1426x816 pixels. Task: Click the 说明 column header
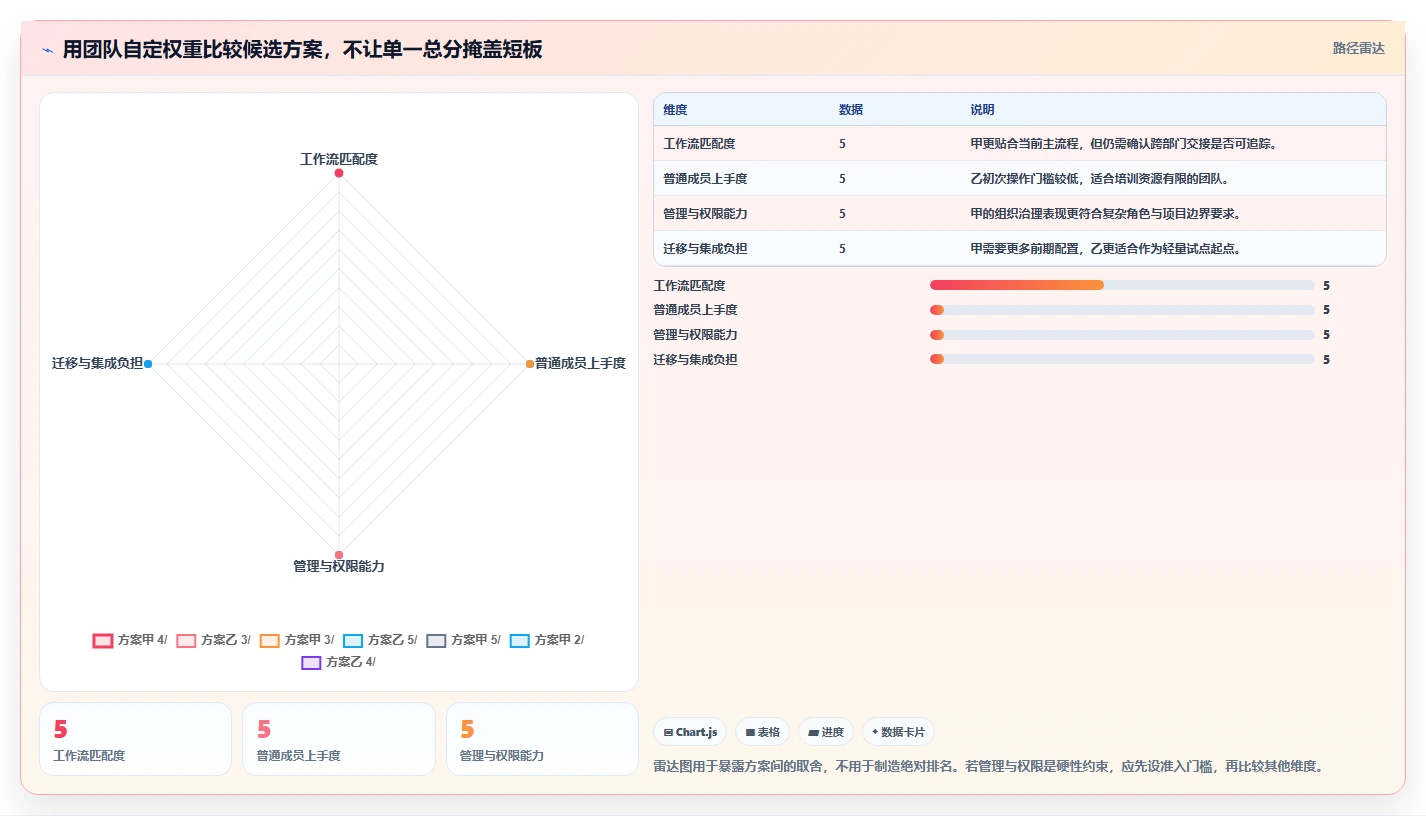click(982, 110)
